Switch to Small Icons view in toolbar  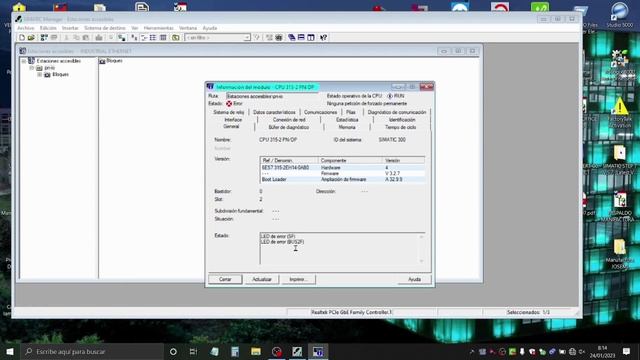[x=144, y=38]
